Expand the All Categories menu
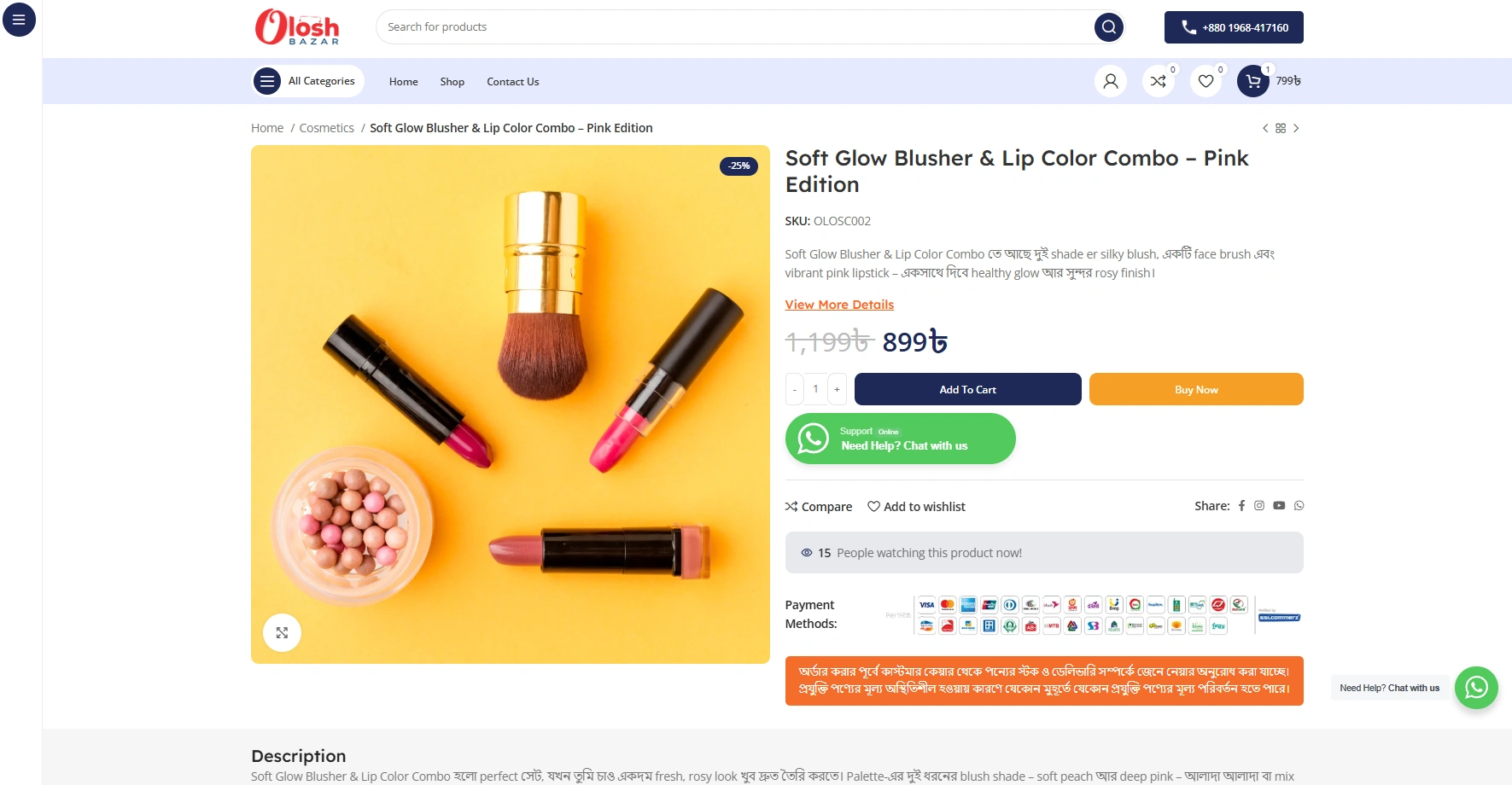Image resolution: width=1512 pixels, height=785 pixels. point(308,81)
